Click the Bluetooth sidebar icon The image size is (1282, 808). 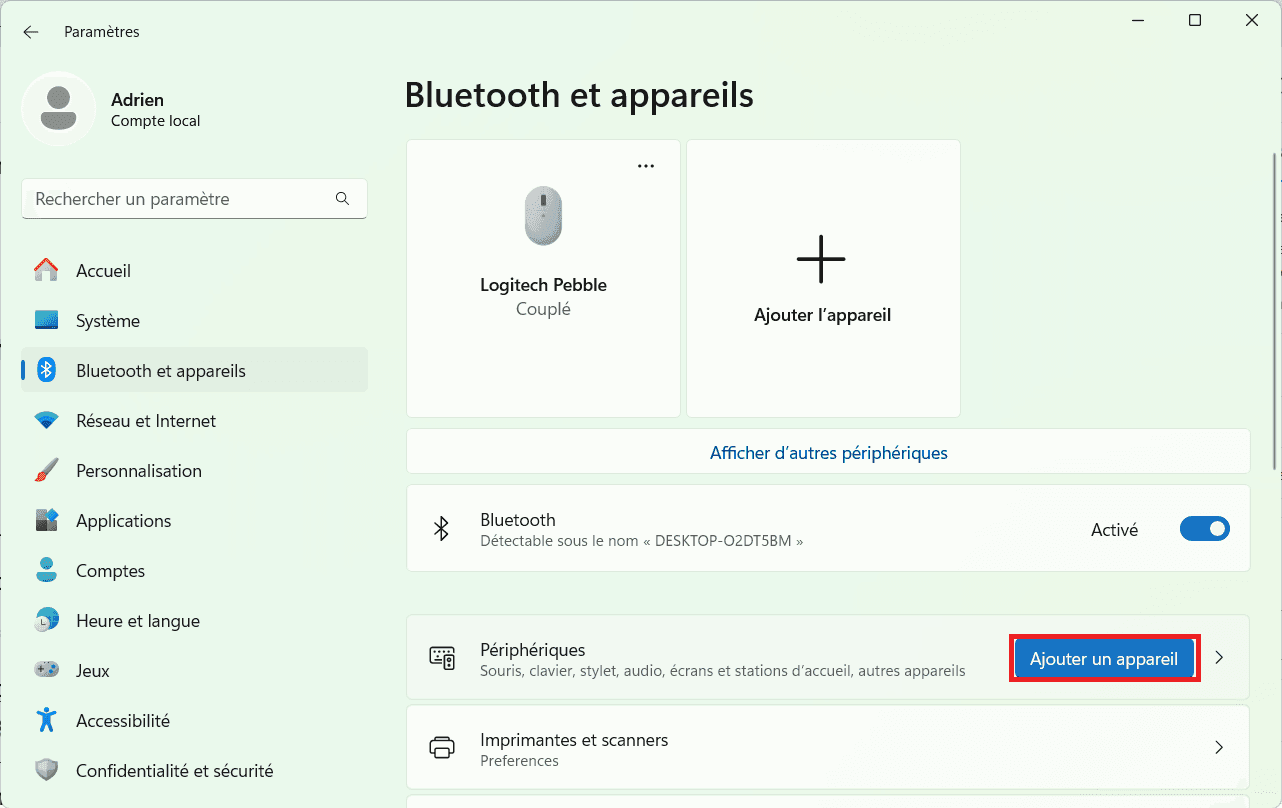pyautogui.click(x=46, y=370)
